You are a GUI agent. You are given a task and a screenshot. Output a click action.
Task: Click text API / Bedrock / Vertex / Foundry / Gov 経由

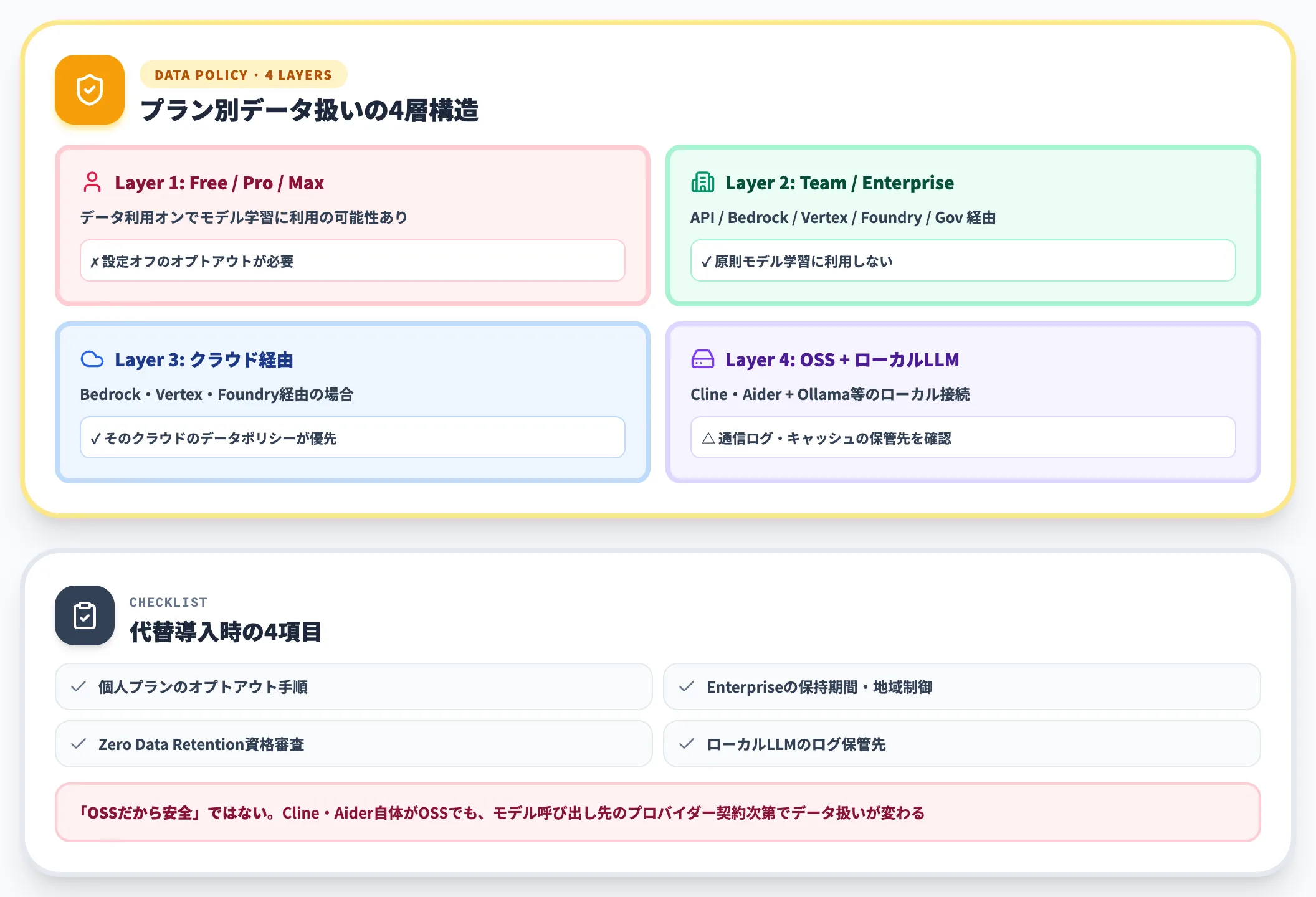click(843, 217)
